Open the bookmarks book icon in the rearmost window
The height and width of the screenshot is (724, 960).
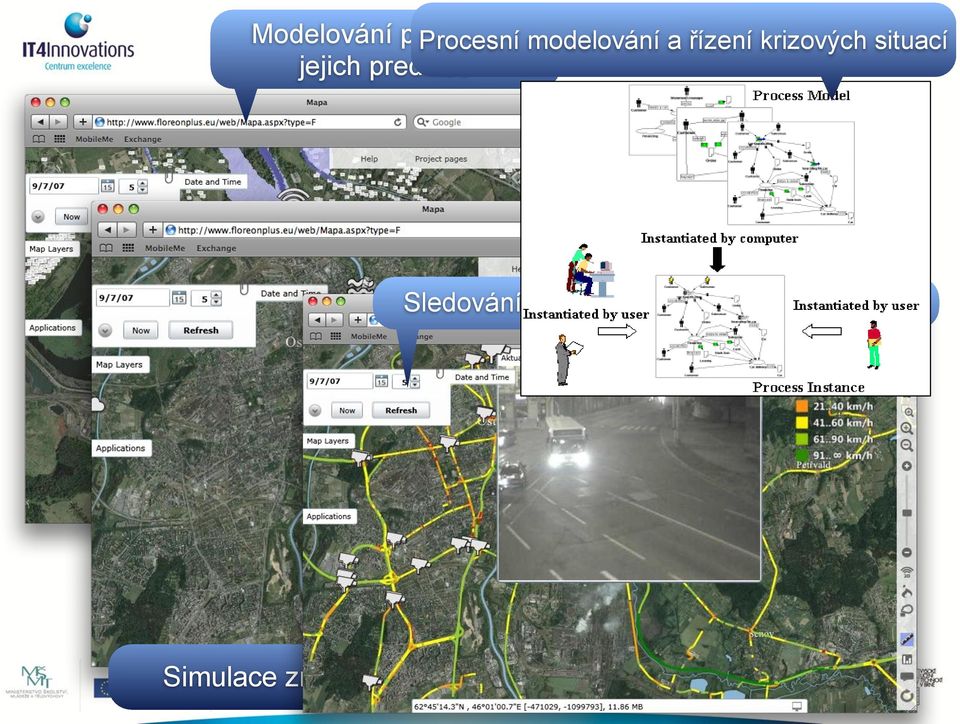tap(39, 139)
